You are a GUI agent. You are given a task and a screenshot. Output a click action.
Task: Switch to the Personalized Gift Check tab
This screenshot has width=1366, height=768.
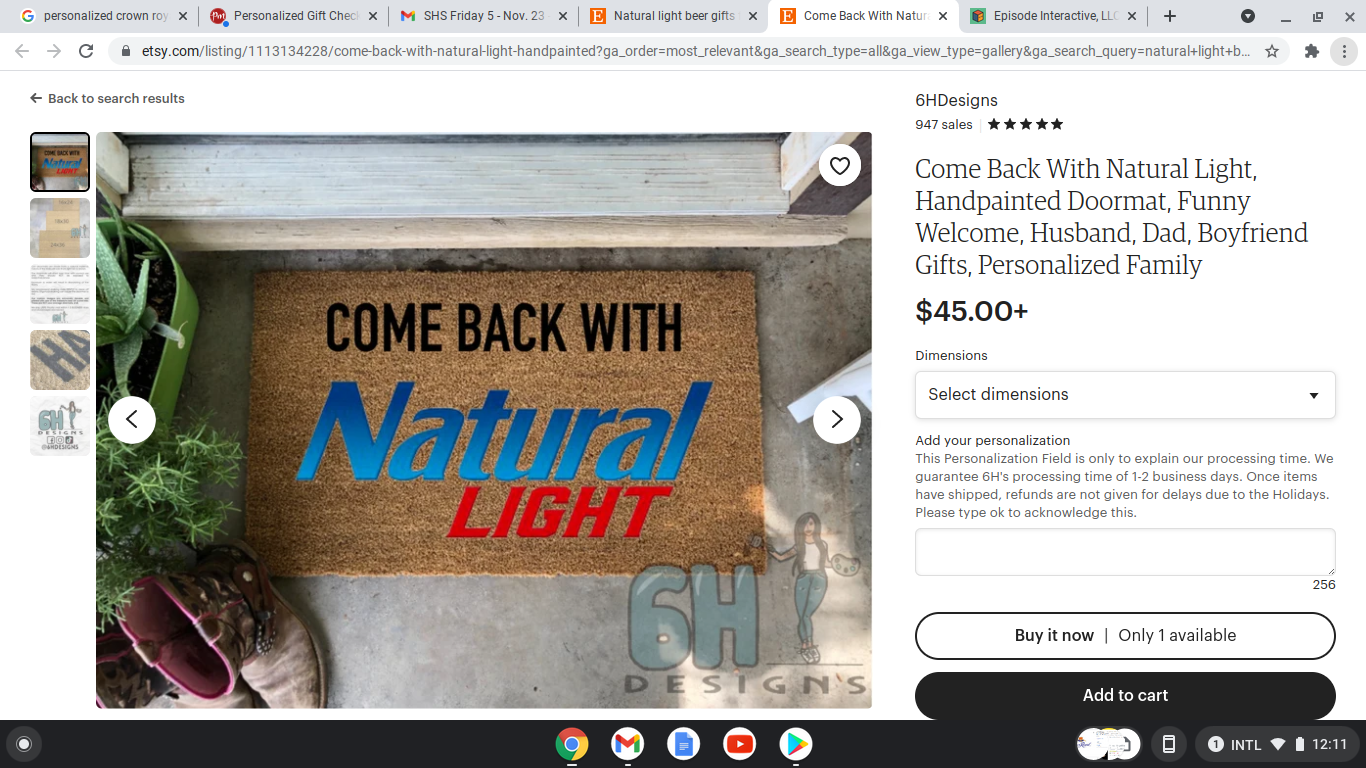click(x=294, y=16)
